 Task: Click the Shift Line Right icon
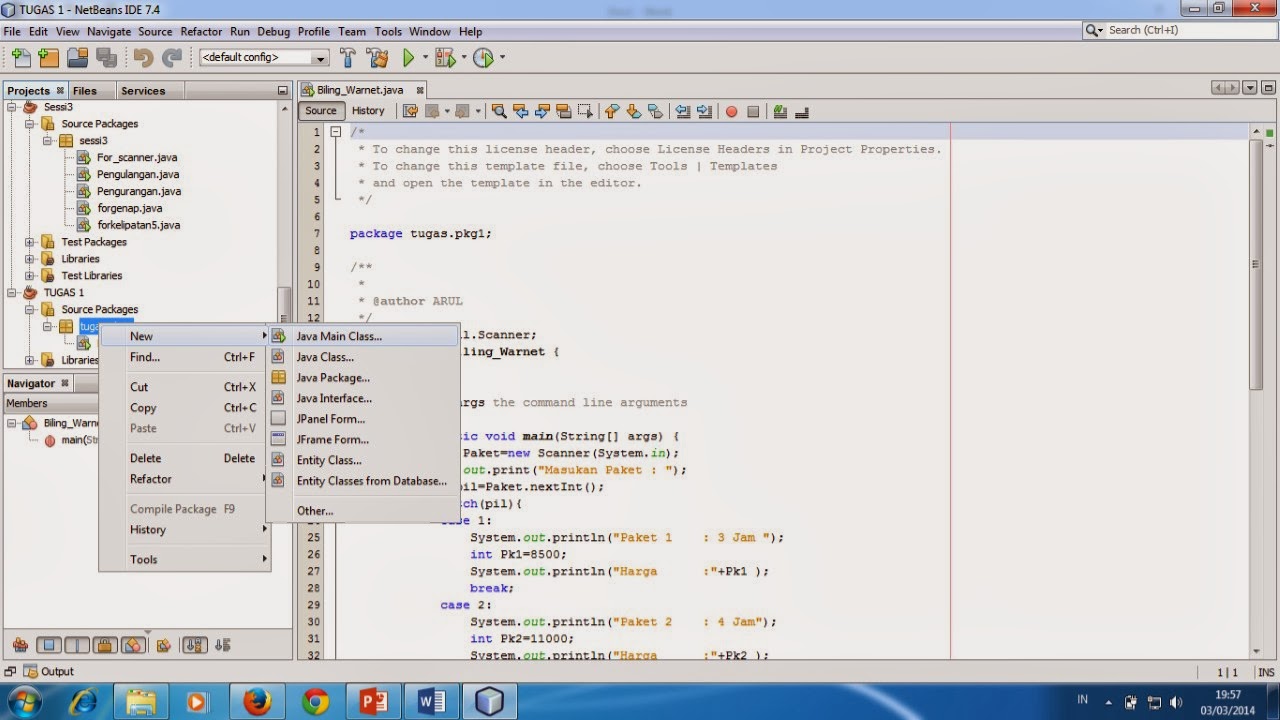pos(705,111)
